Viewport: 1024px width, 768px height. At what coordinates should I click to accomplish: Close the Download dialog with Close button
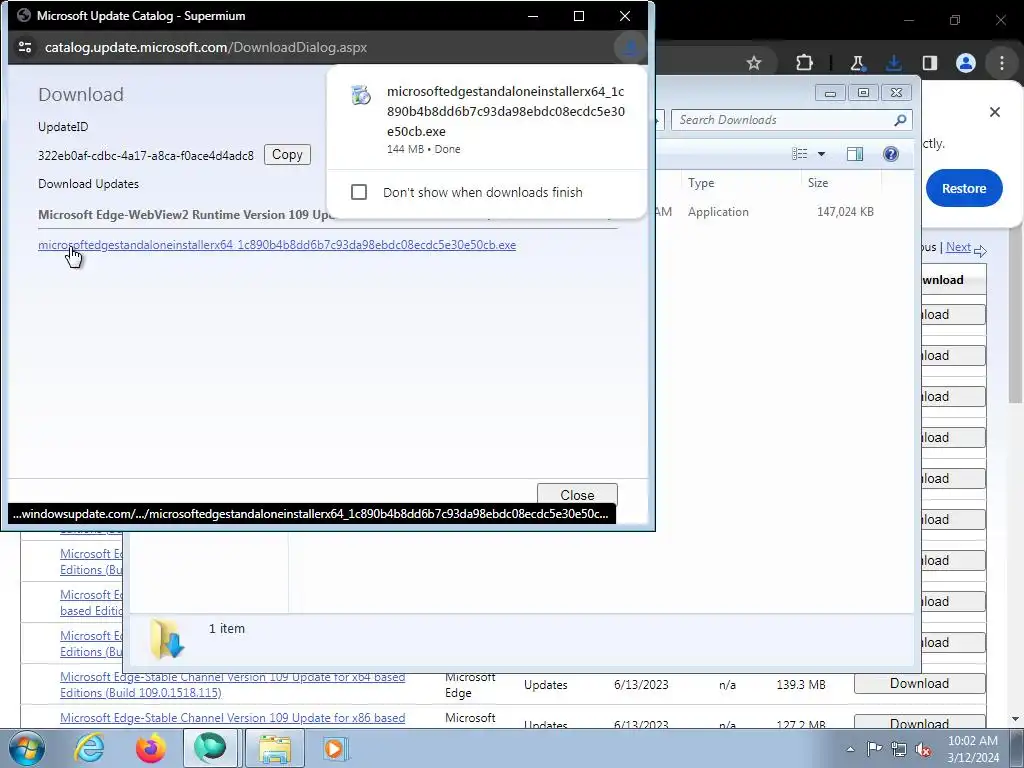(x=577, y=494)
